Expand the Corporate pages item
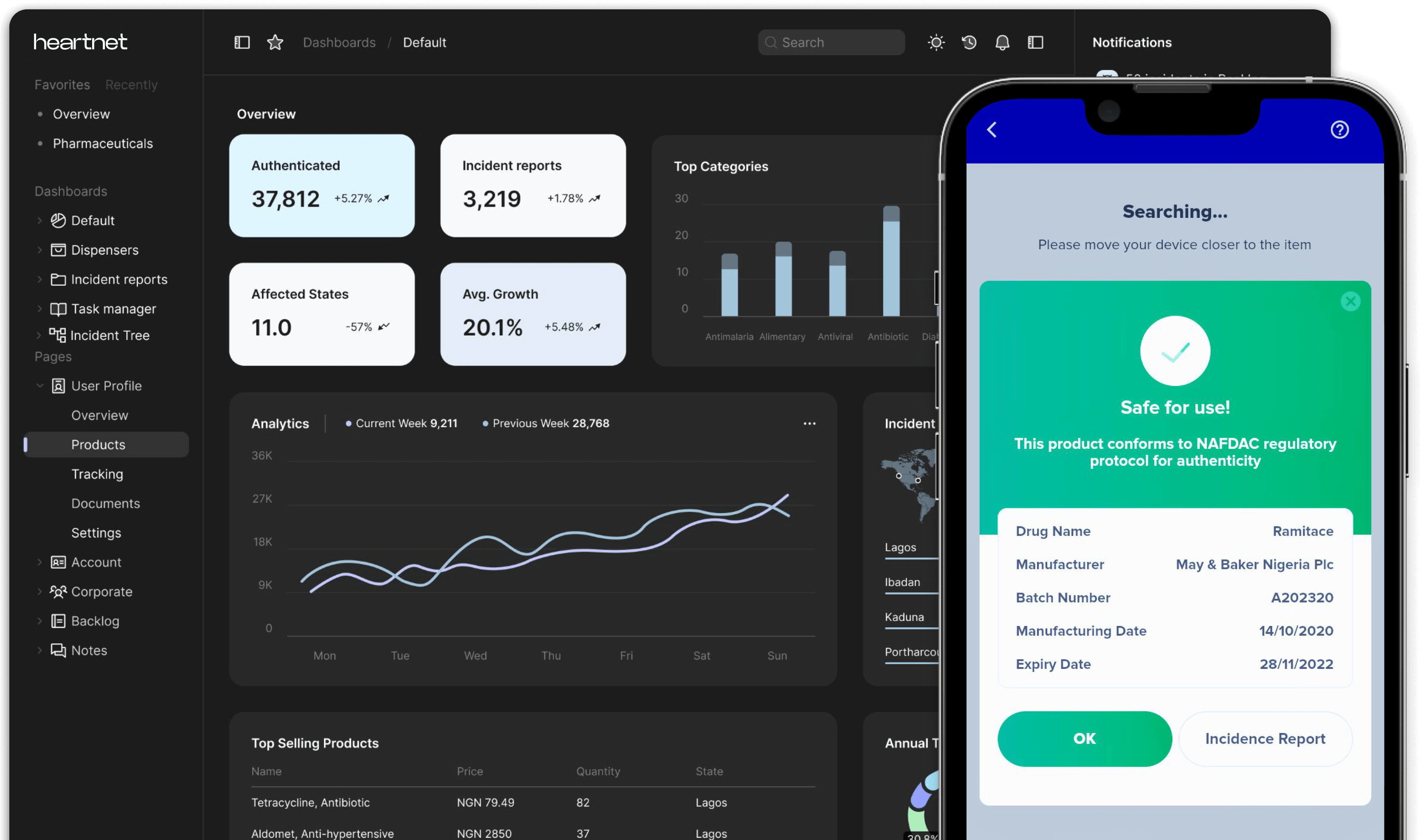This screenshot has height=840, width=1426. [x=39, y=592]
